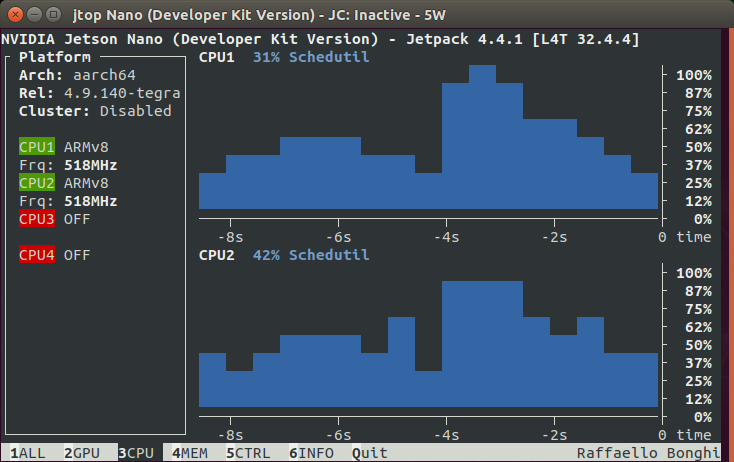Switch to the 1ALL tab
The image size is (734, 462).
pos(28,453)
